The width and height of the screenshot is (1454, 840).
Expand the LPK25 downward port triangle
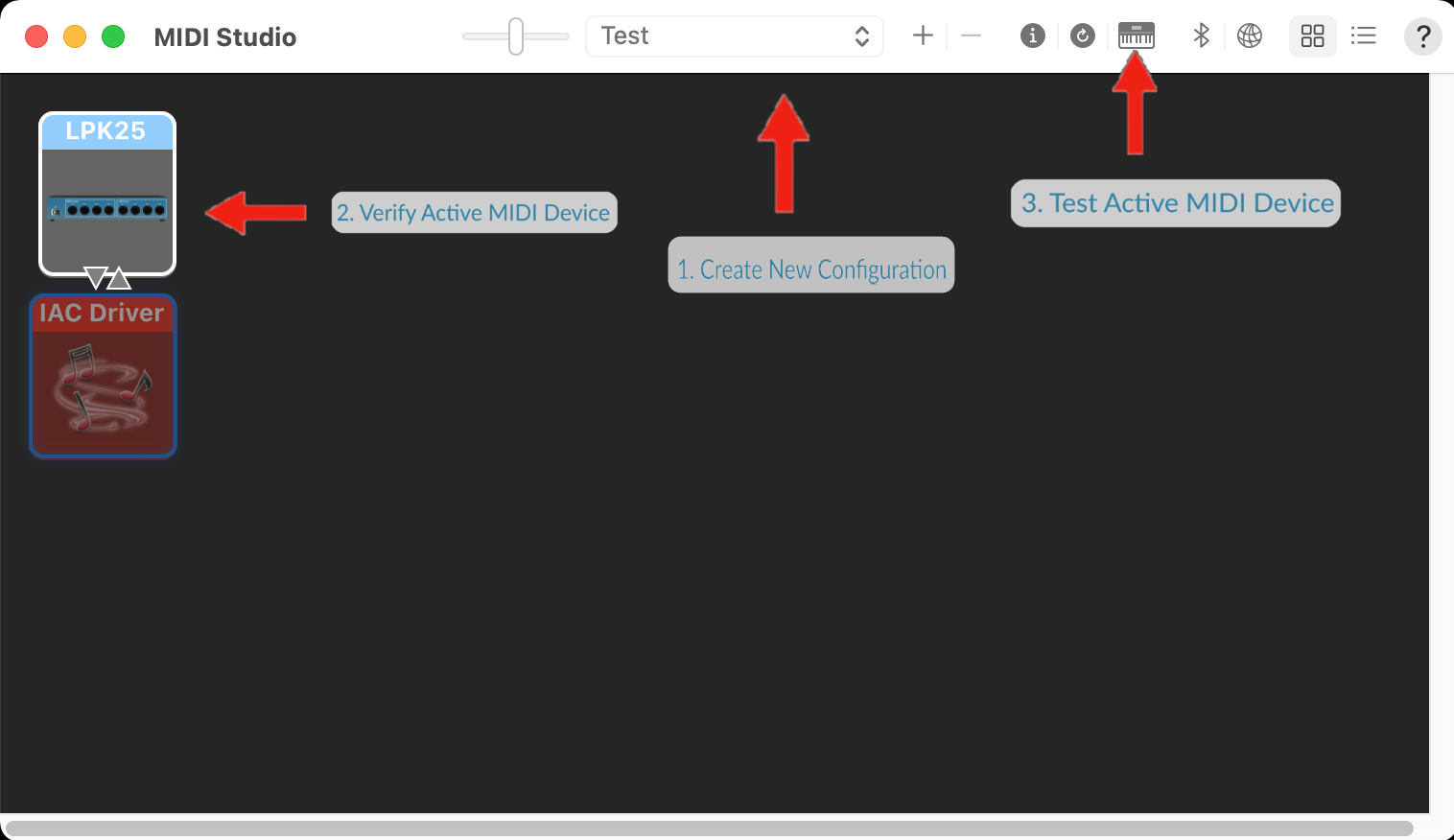(94, 278)
